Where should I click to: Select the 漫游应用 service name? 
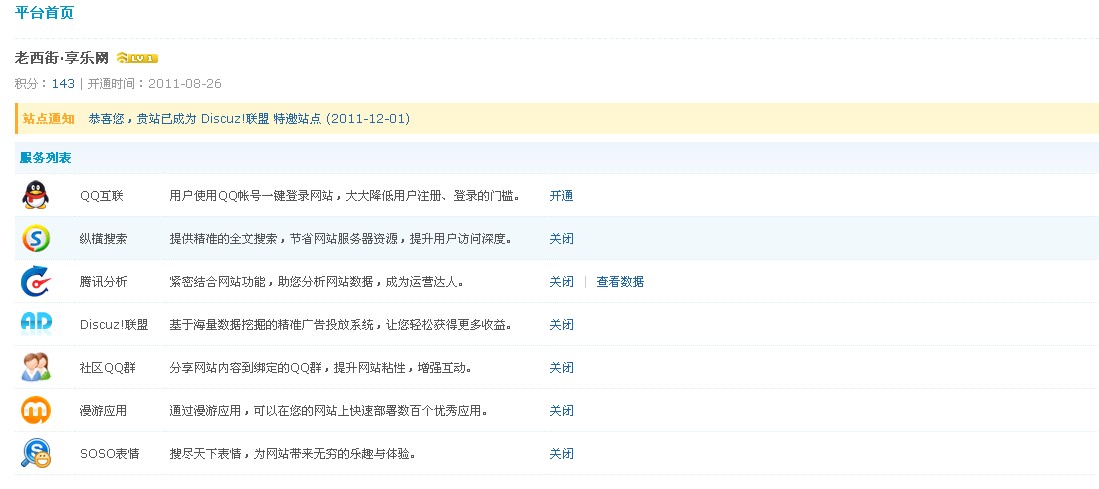click(104, 411)
